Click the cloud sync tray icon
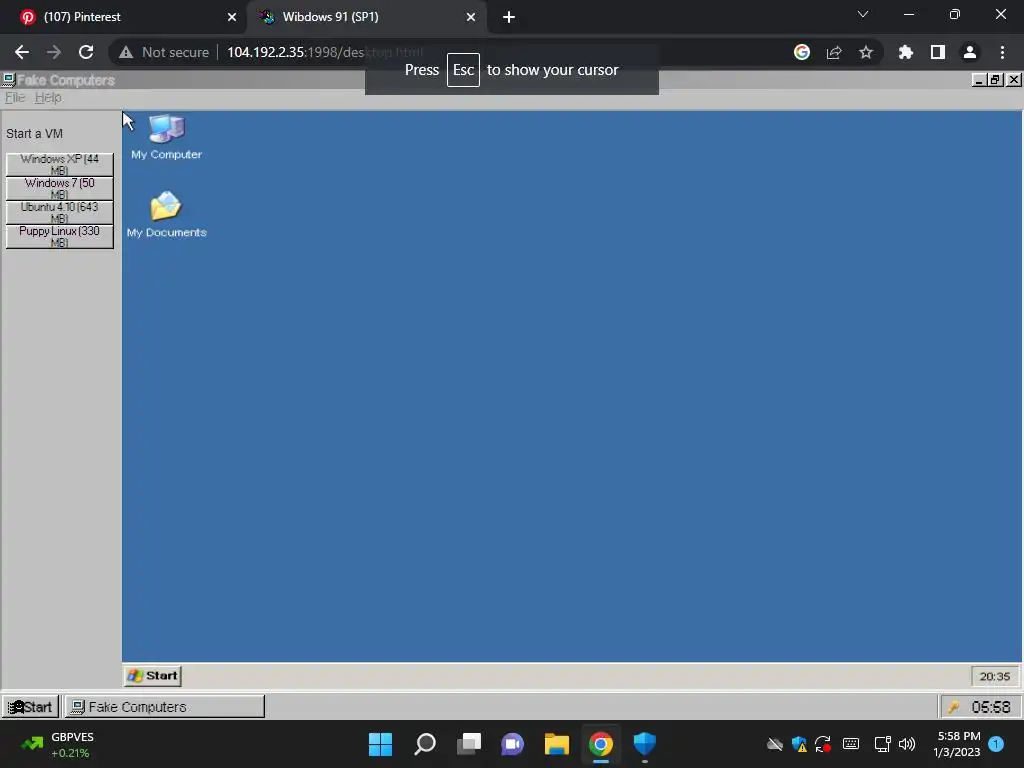This screenshot has width=1024, height=768. [775, 744]
